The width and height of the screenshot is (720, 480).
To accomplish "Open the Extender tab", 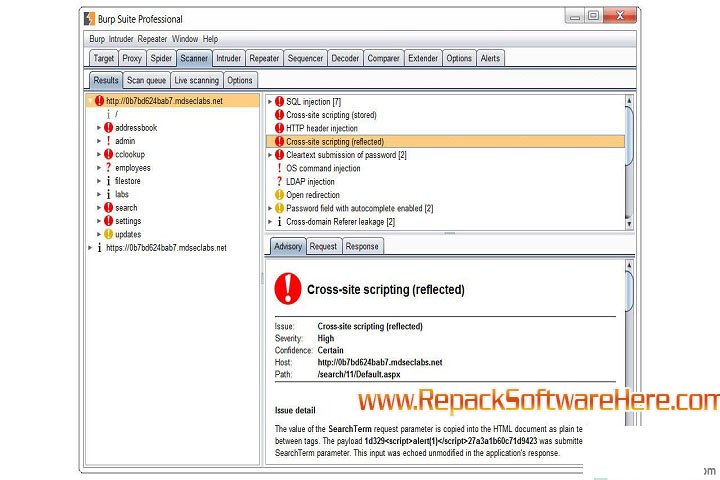I will coord(423,58).
